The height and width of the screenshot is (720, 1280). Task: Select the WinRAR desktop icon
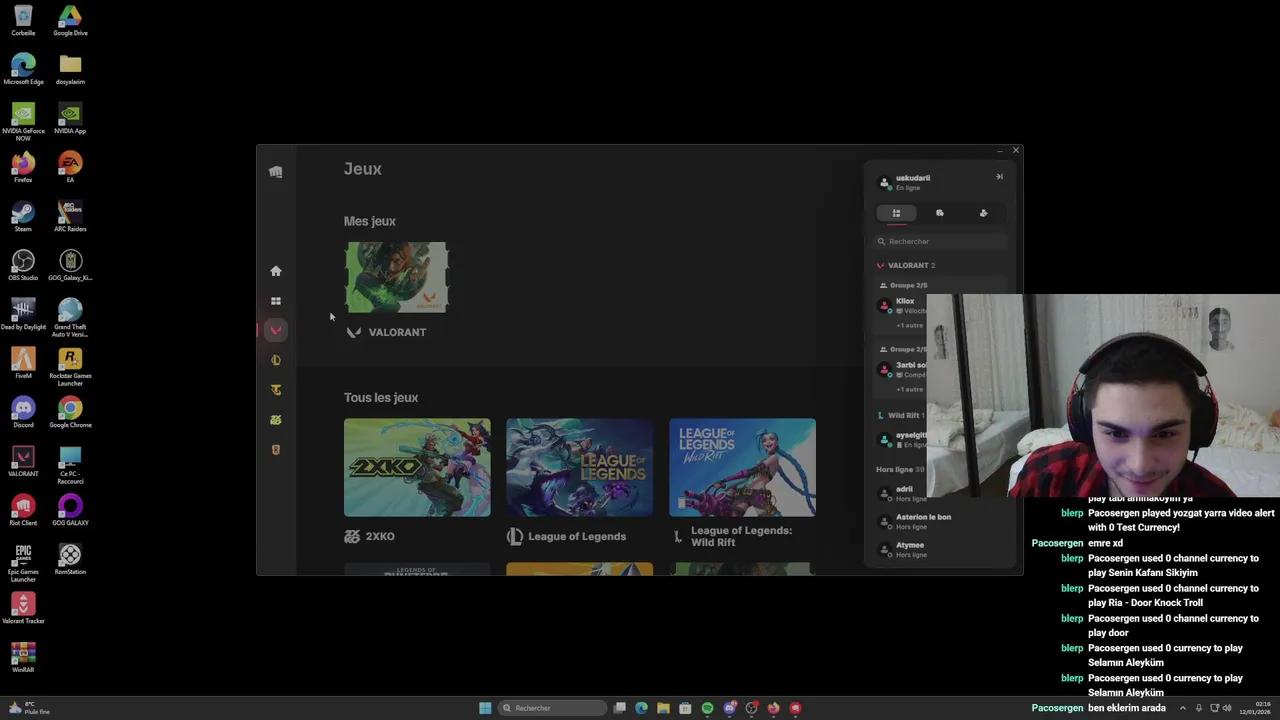23,658
